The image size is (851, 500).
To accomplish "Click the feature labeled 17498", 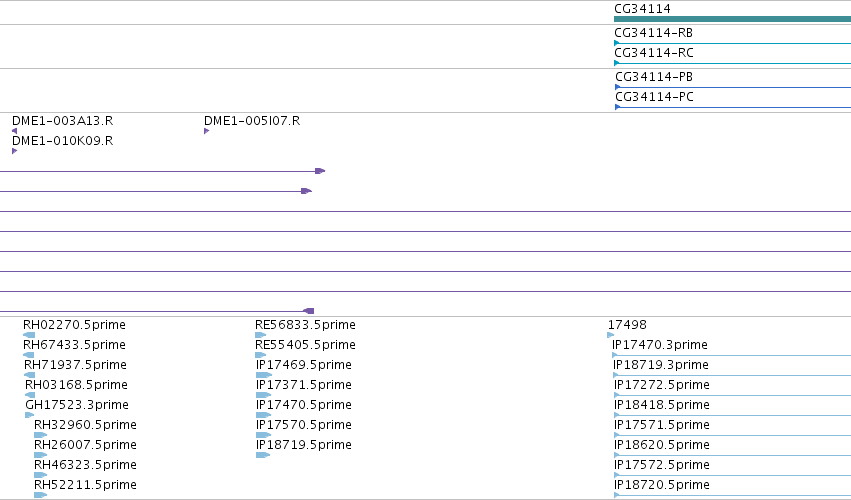I will 627,325.
